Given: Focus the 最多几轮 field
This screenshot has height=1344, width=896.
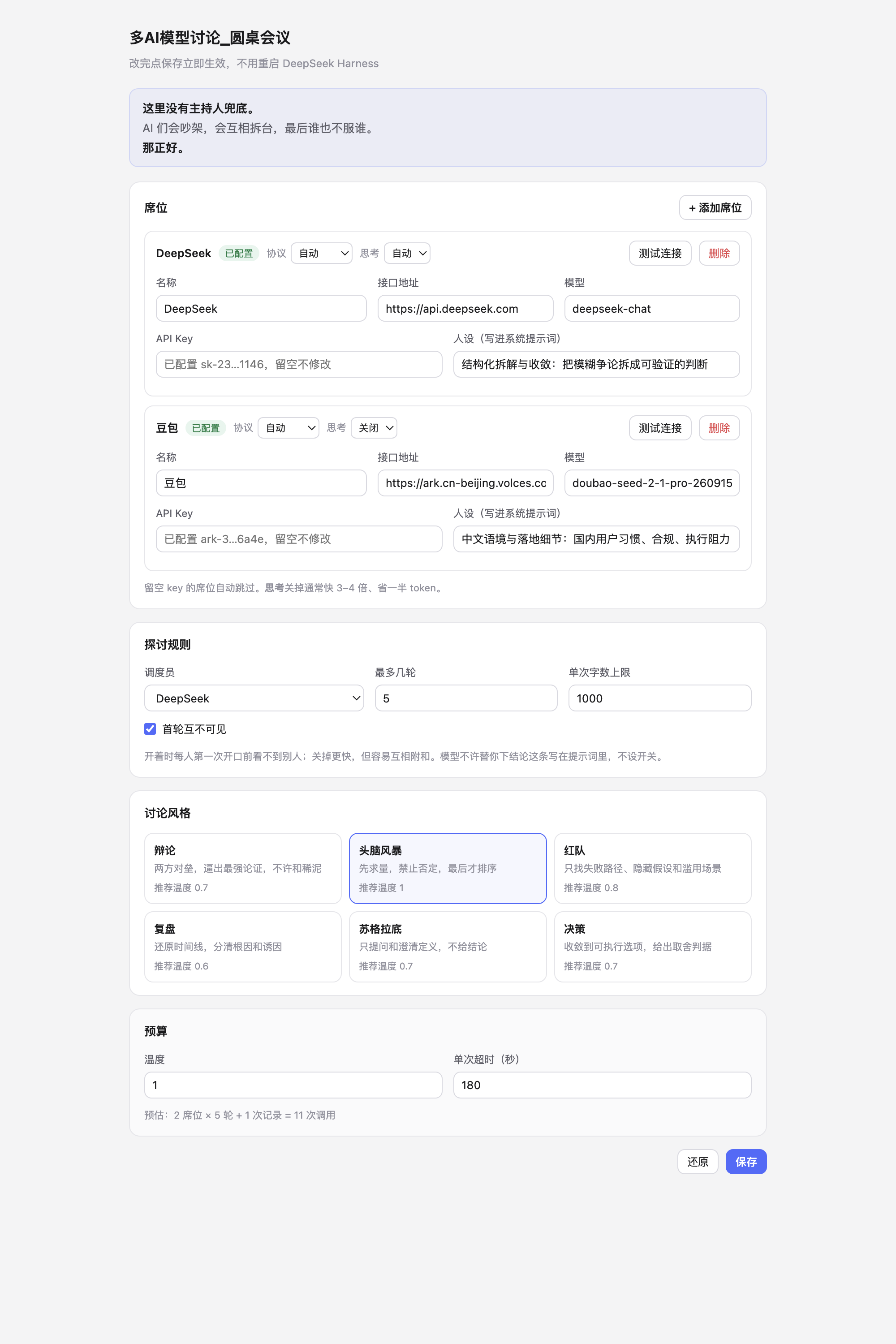Looking at the screenshot, I should (466, 698).
